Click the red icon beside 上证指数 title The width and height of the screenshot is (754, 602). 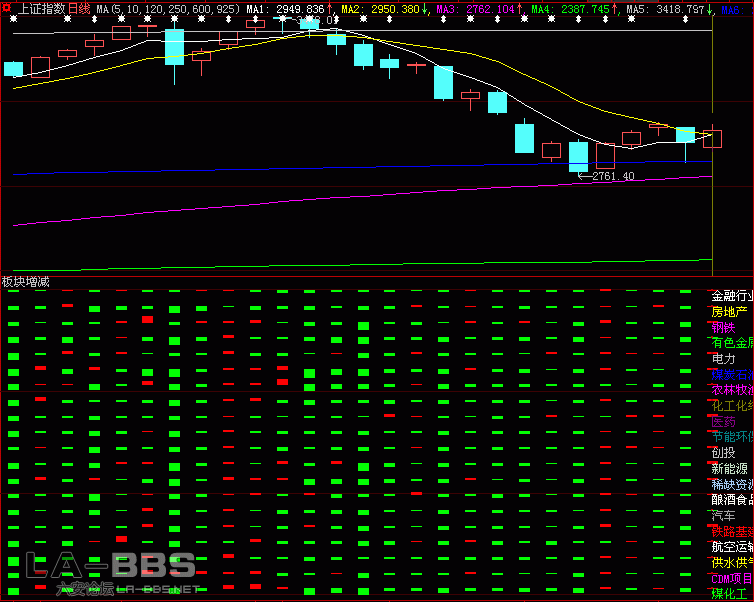8,8
